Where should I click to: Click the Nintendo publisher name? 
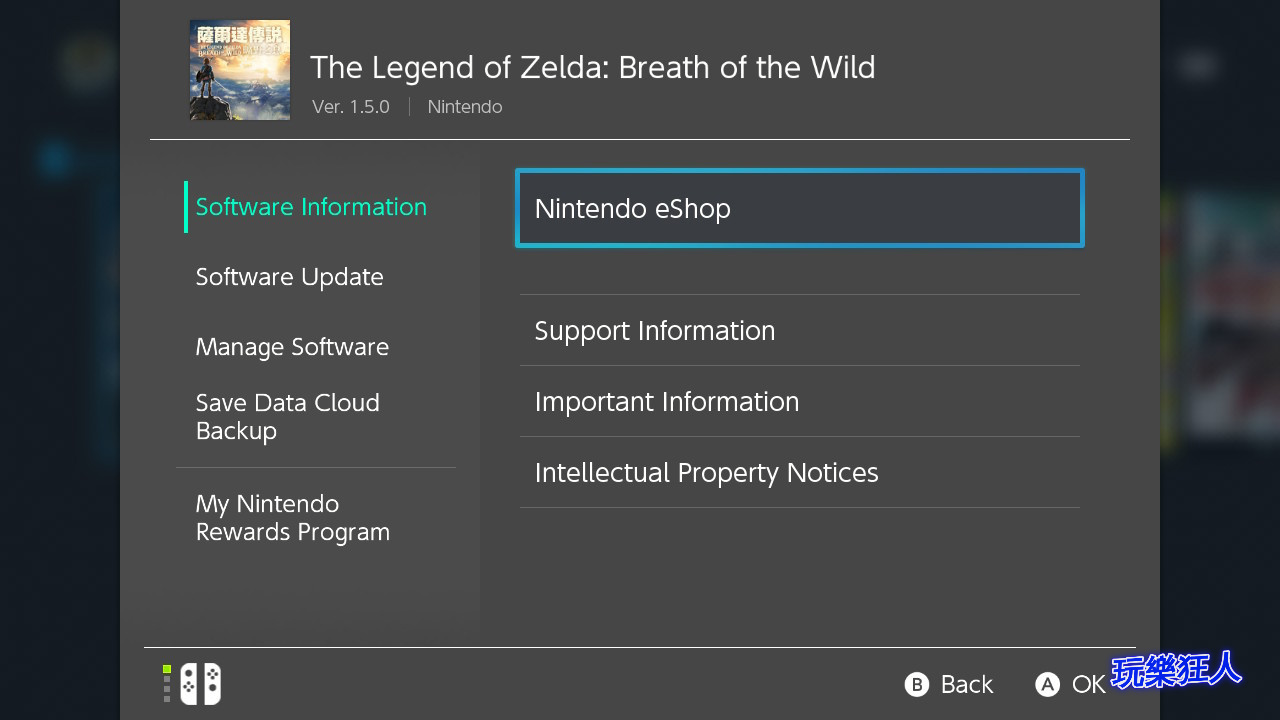pyautogui.click(x=465, y=107)
